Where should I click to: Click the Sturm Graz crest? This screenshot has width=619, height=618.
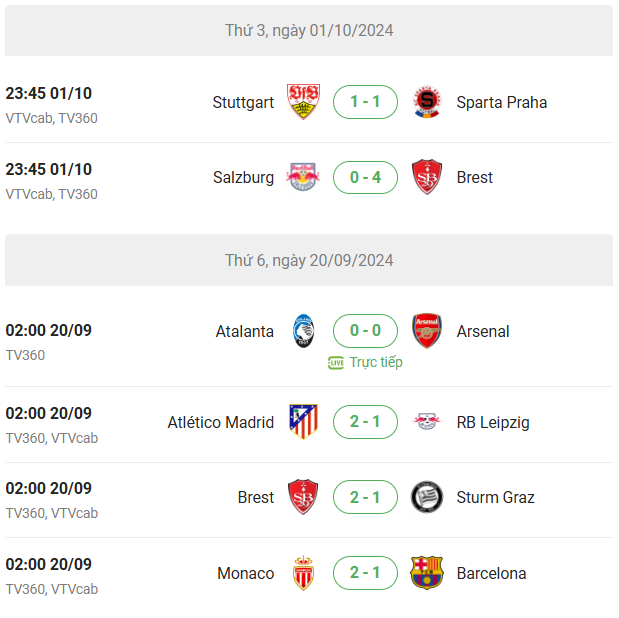coord(427,497)
